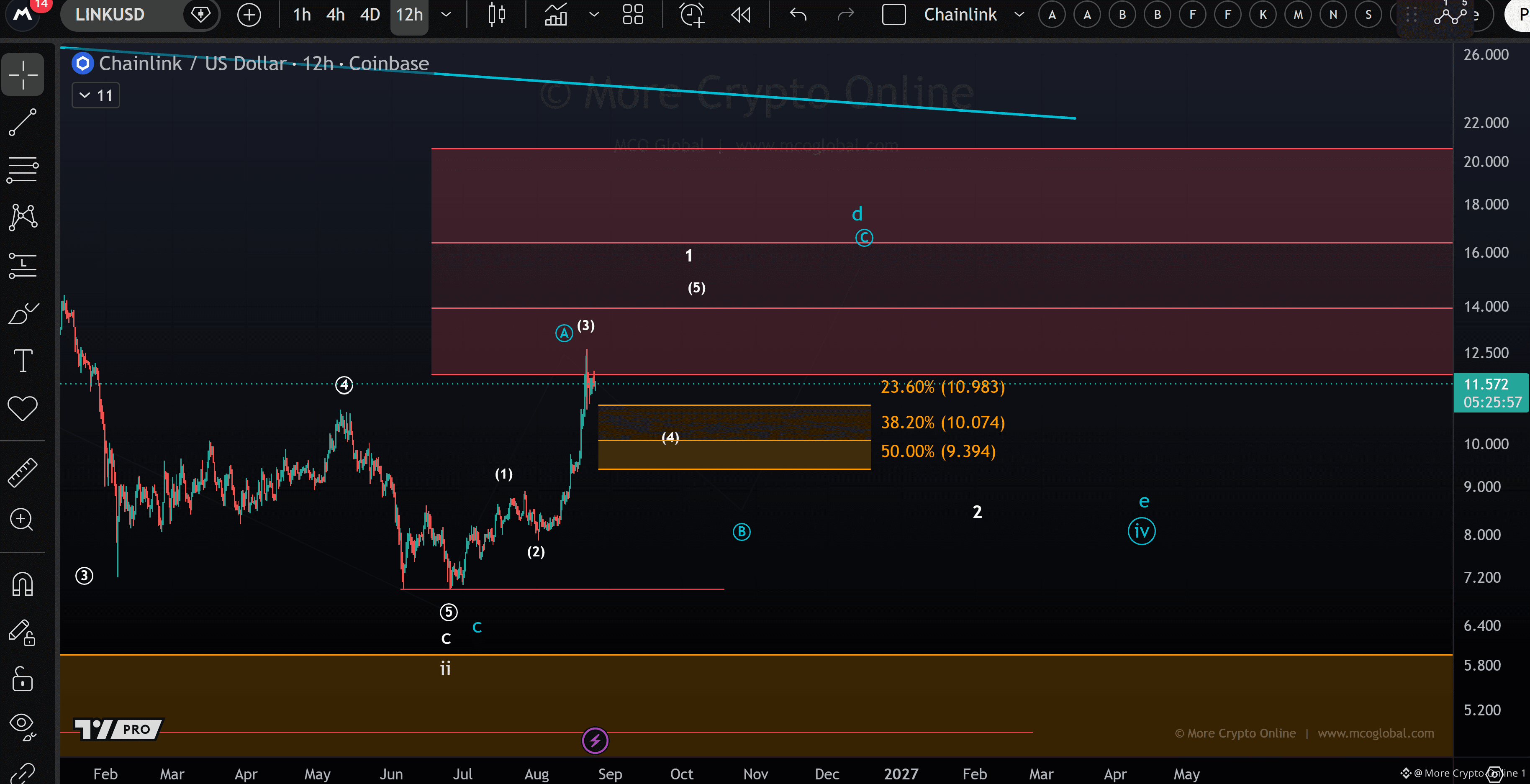Click the diamond icon beside LINKUSD
1530x784 pixels.
201,14
